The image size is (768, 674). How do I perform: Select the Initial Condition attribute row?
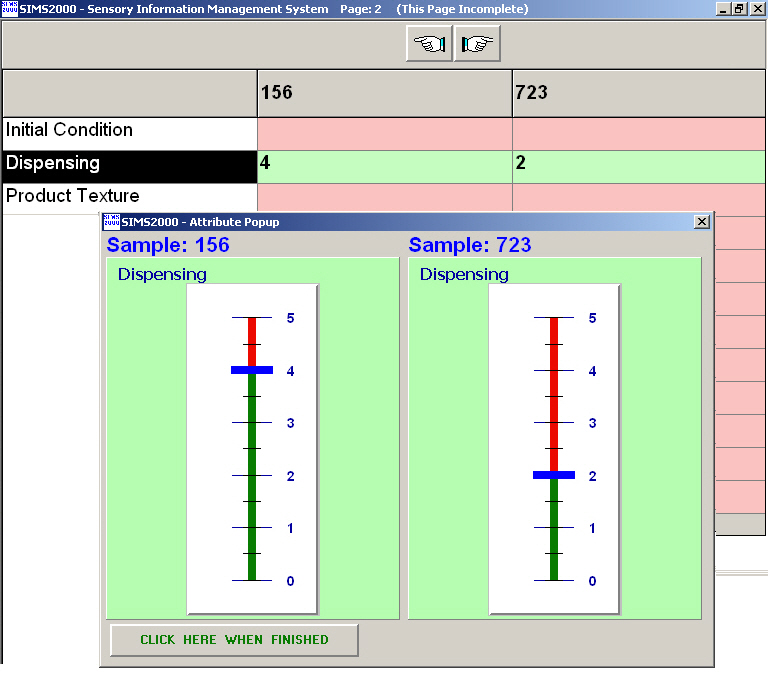point(129,131)
